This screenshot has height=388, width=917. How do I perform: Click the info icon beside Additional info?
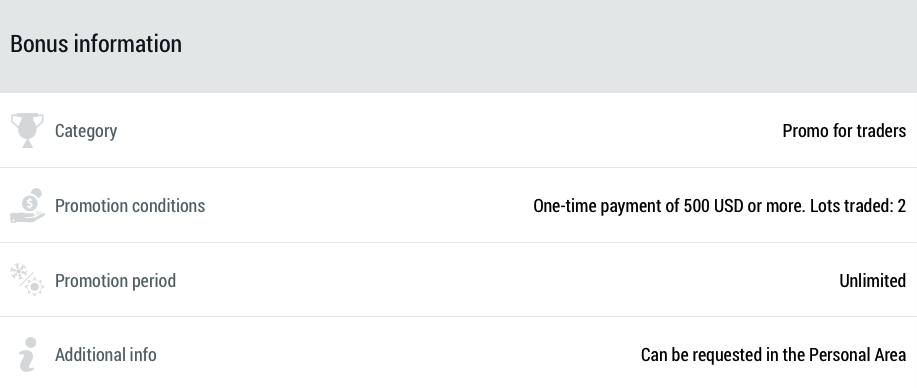click(27, 355)
